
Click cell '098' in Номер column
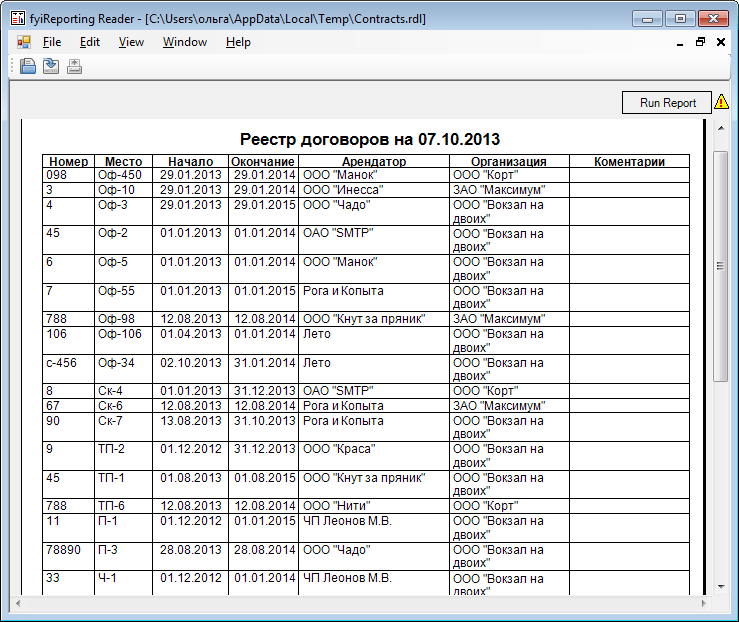(x=69, y=175)
